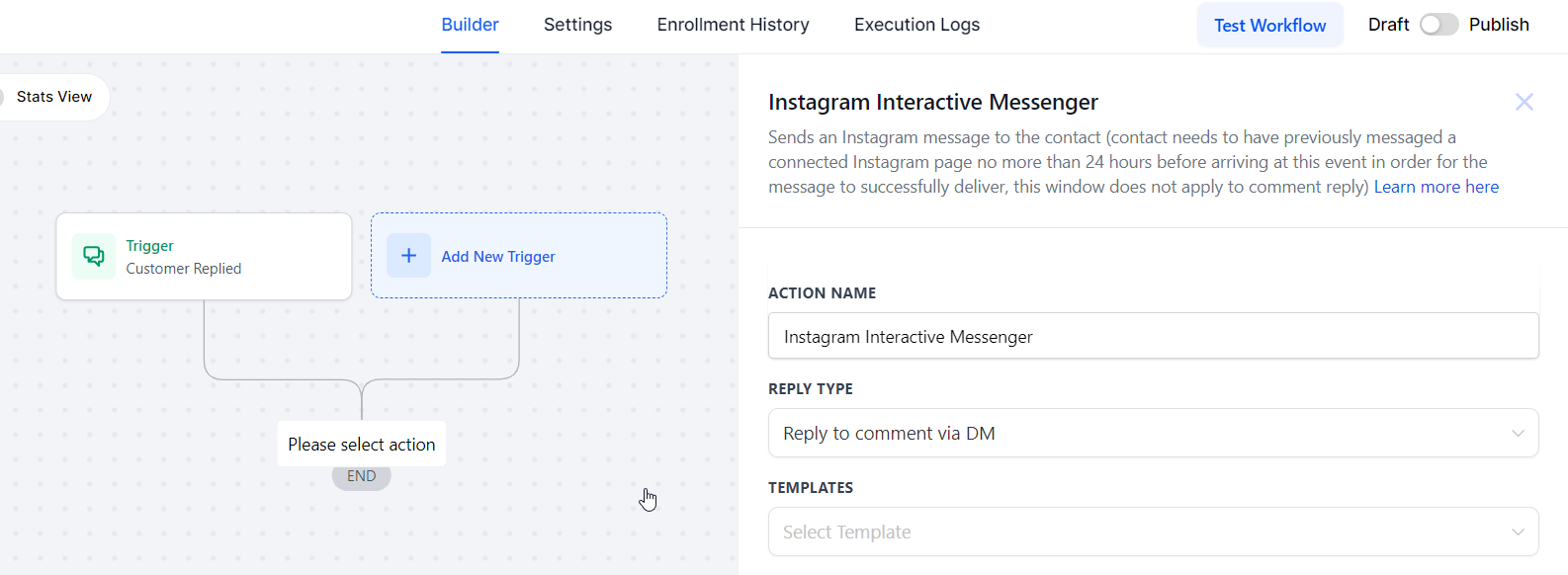This screenshot has width=1568, height=575.
Task: Open the Enrollment History tab
Action: [x=733, y=24]
